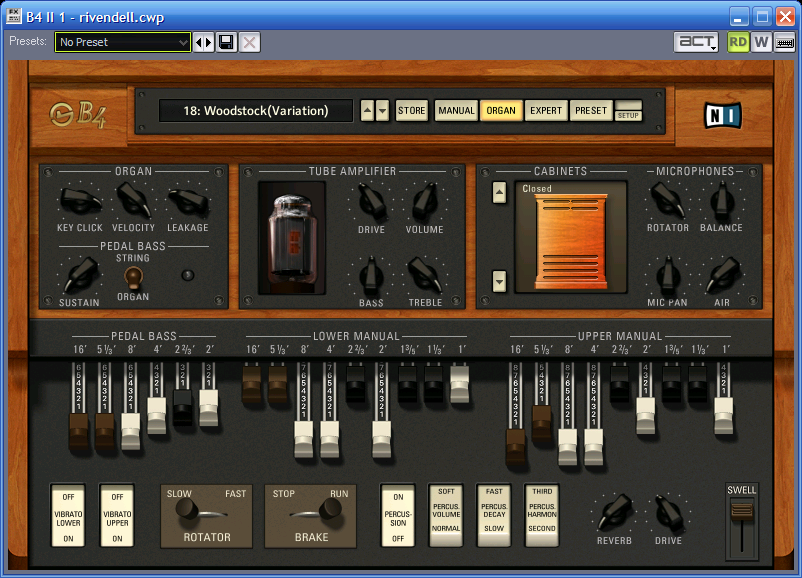
Task: Toggle the W automation write button
Action: point(761,42)
